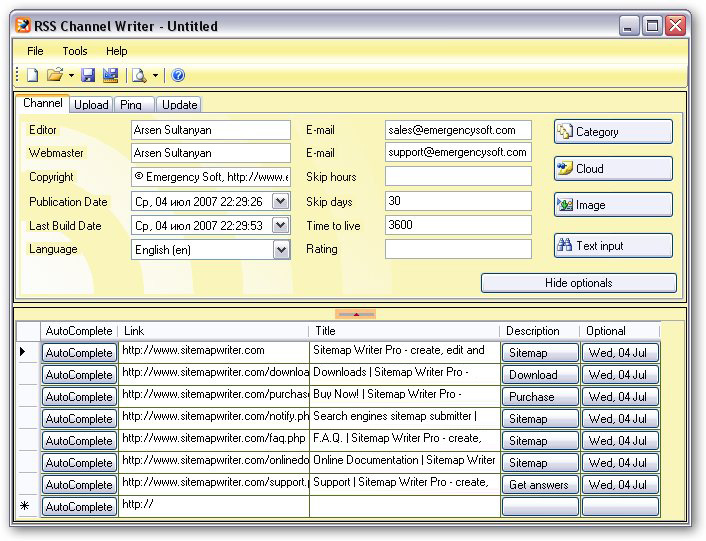Click the empty Skip hours field
706x541 pixels.
click(x=458, y=176)
